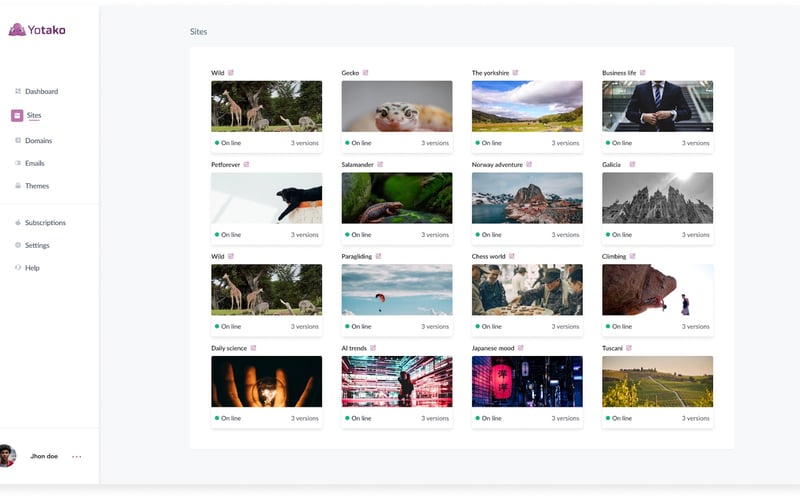Click the "Business life" site title
Viewport: 800px width, 500px height.
click(x=619, y=72)
